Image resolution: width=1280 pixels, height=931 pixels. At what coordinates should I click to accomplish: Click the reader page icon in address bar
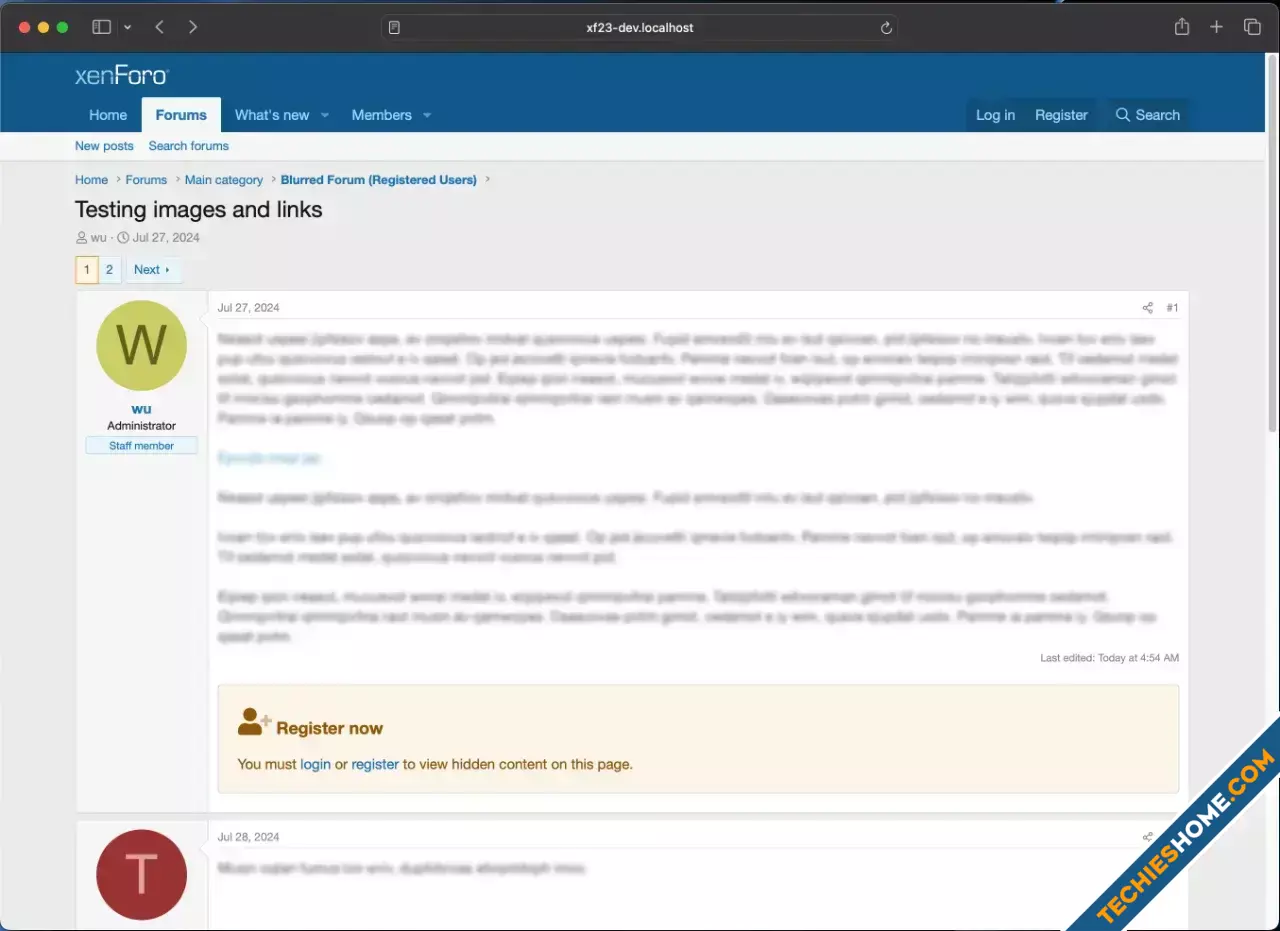[x=394, y=28]
